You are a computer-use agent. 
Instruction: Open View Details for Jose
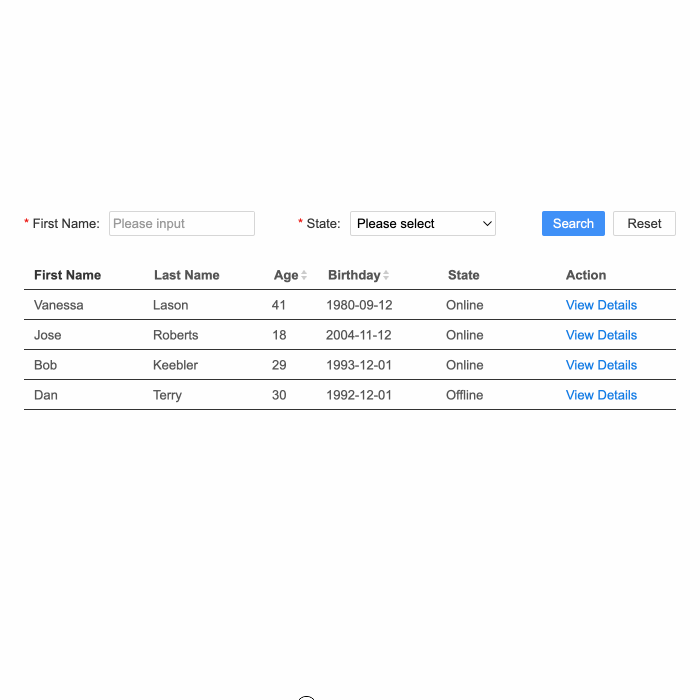[601, 335]
